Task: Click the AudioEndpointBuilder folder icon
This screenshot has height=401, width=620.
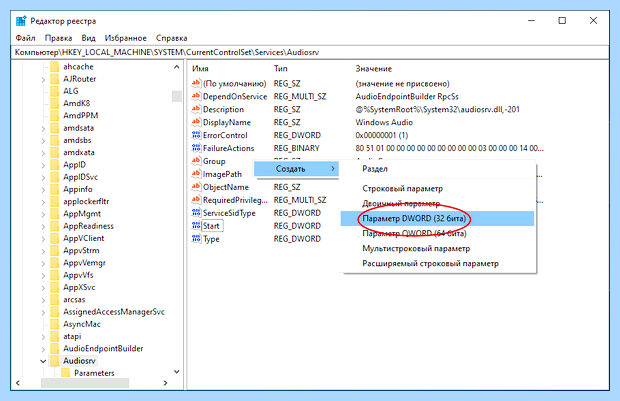Action: point(55,348)
